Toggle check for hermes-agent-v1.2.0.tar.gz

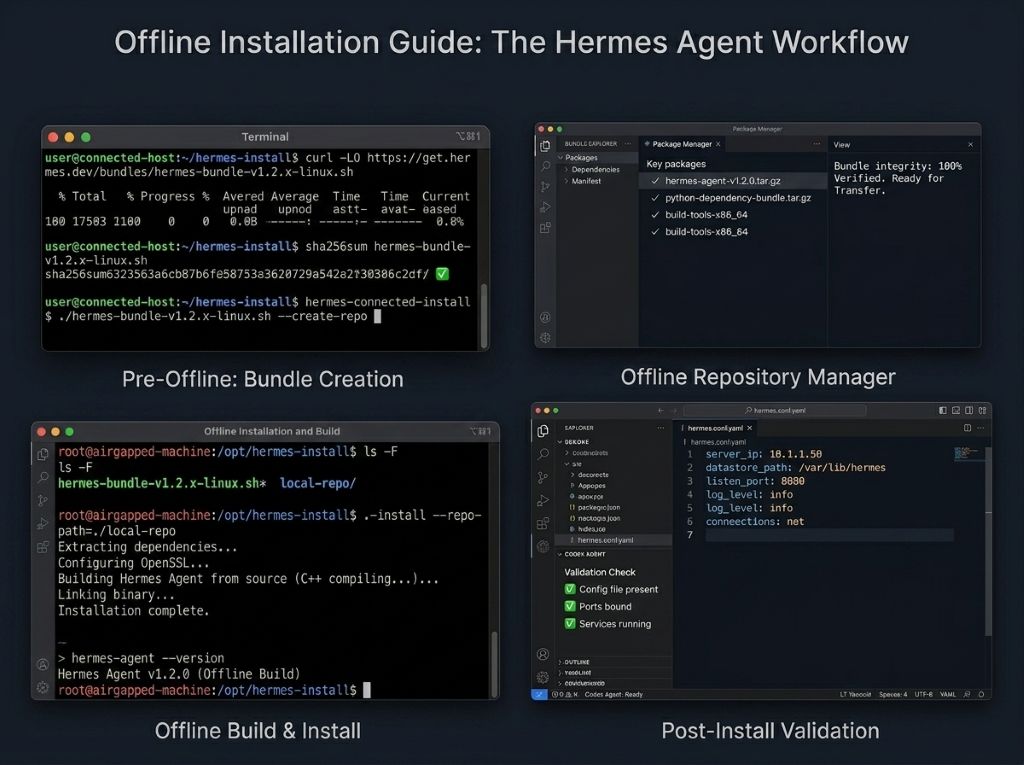click(x=655, y=181)
